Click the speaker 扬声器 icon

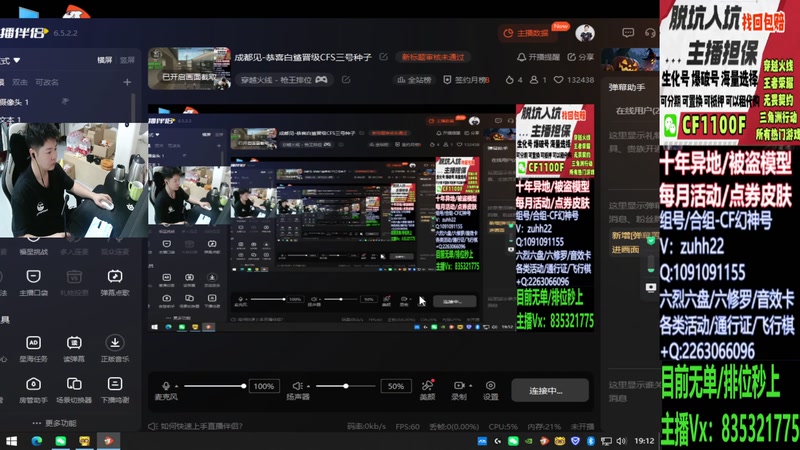click(297, 386)
